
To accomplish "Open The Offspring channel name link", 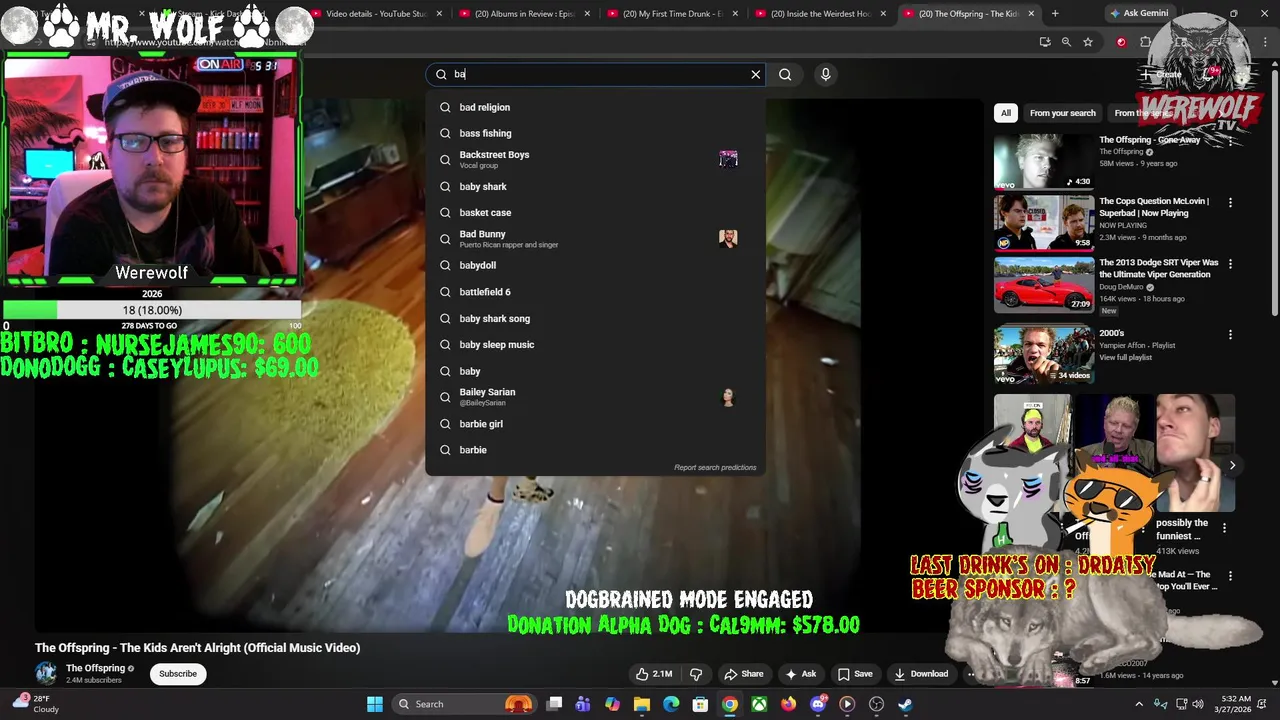I will pos(95,668).
